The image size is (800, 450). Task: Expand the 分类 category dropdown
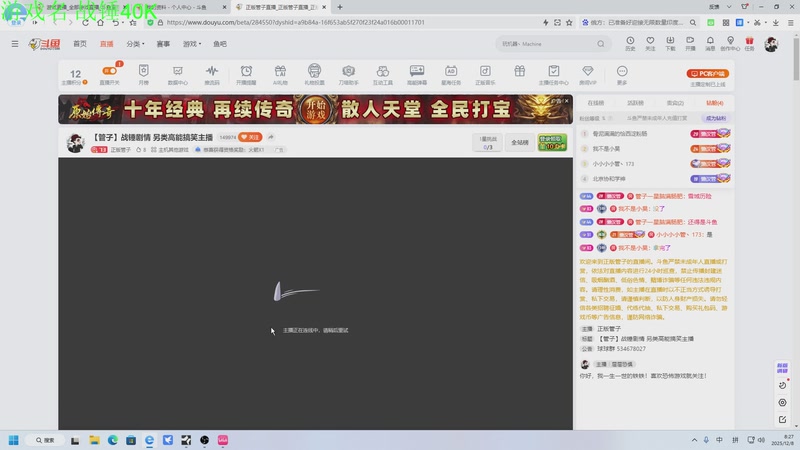135,44
